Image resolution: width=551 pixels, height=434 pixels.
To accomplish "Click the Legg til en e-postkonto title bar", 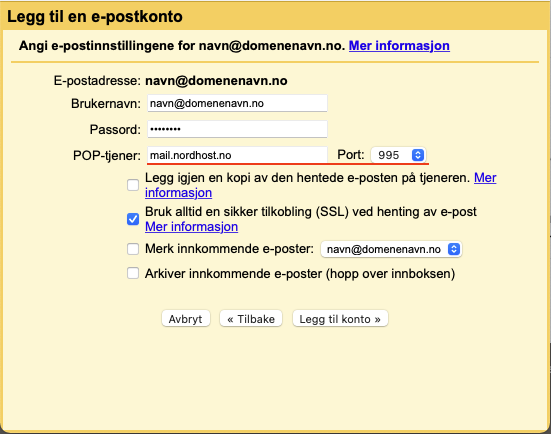I will click(276, 16).
